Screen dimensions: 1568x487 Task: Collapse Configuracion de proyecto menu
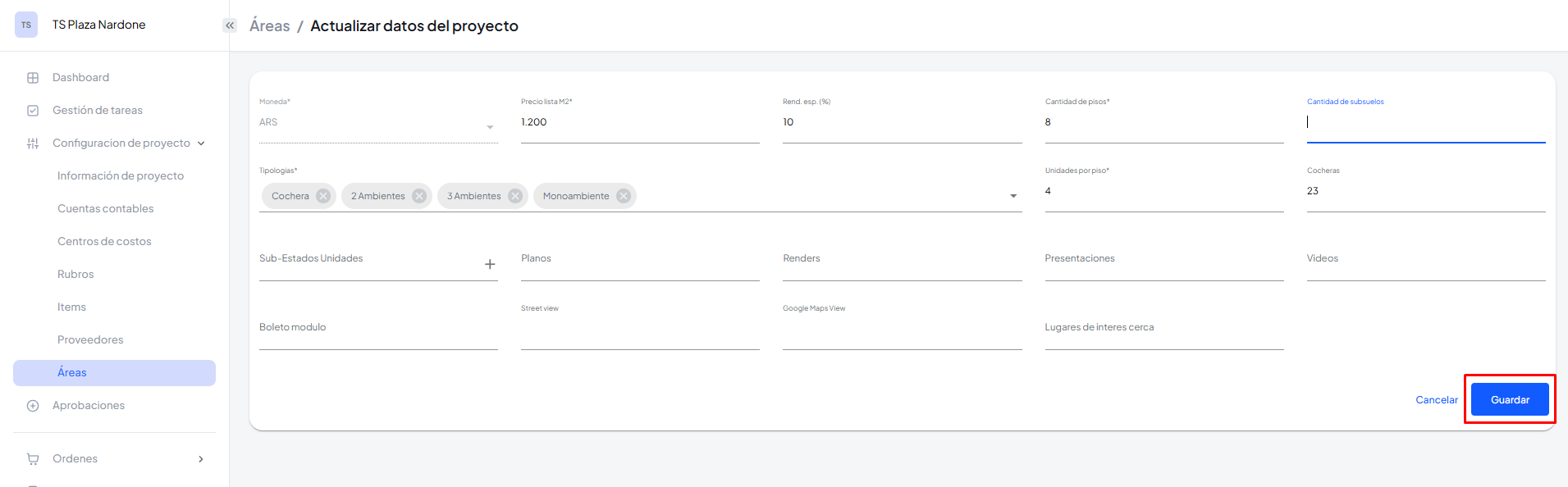(201, 143)
